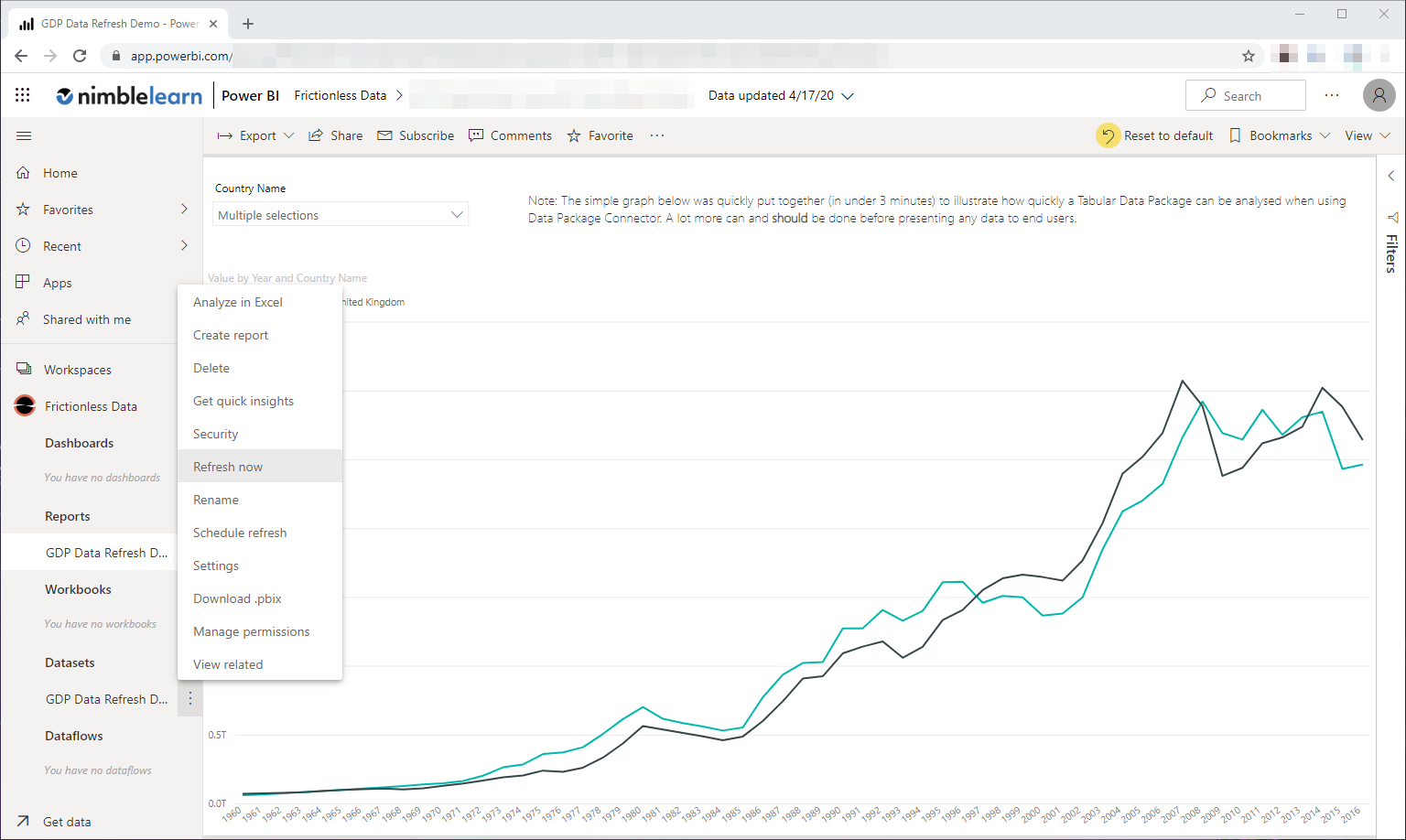Click the Workspaces icon in sidebar

(x=24, y=370)
